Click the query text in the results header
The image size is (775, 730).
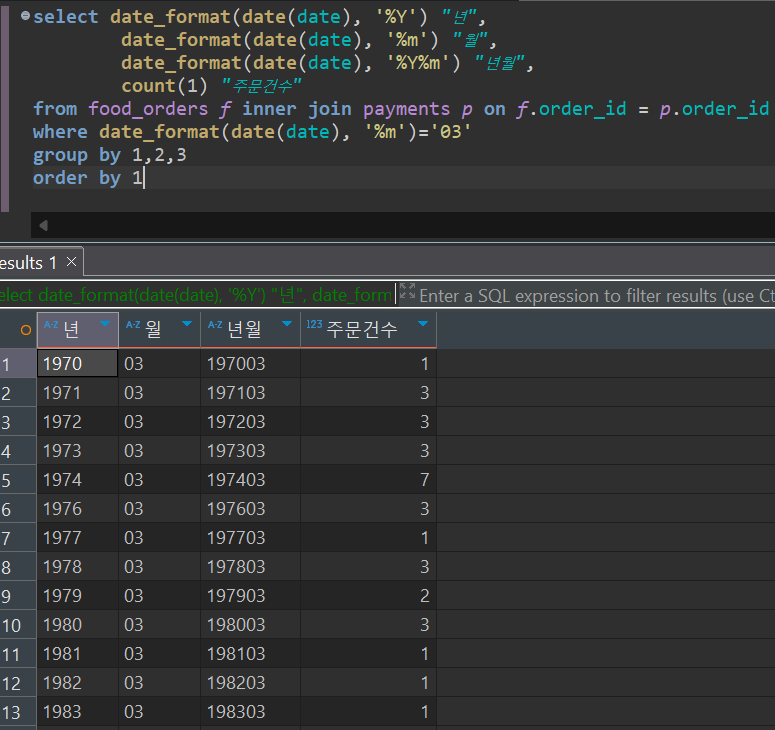pos(196,295)
